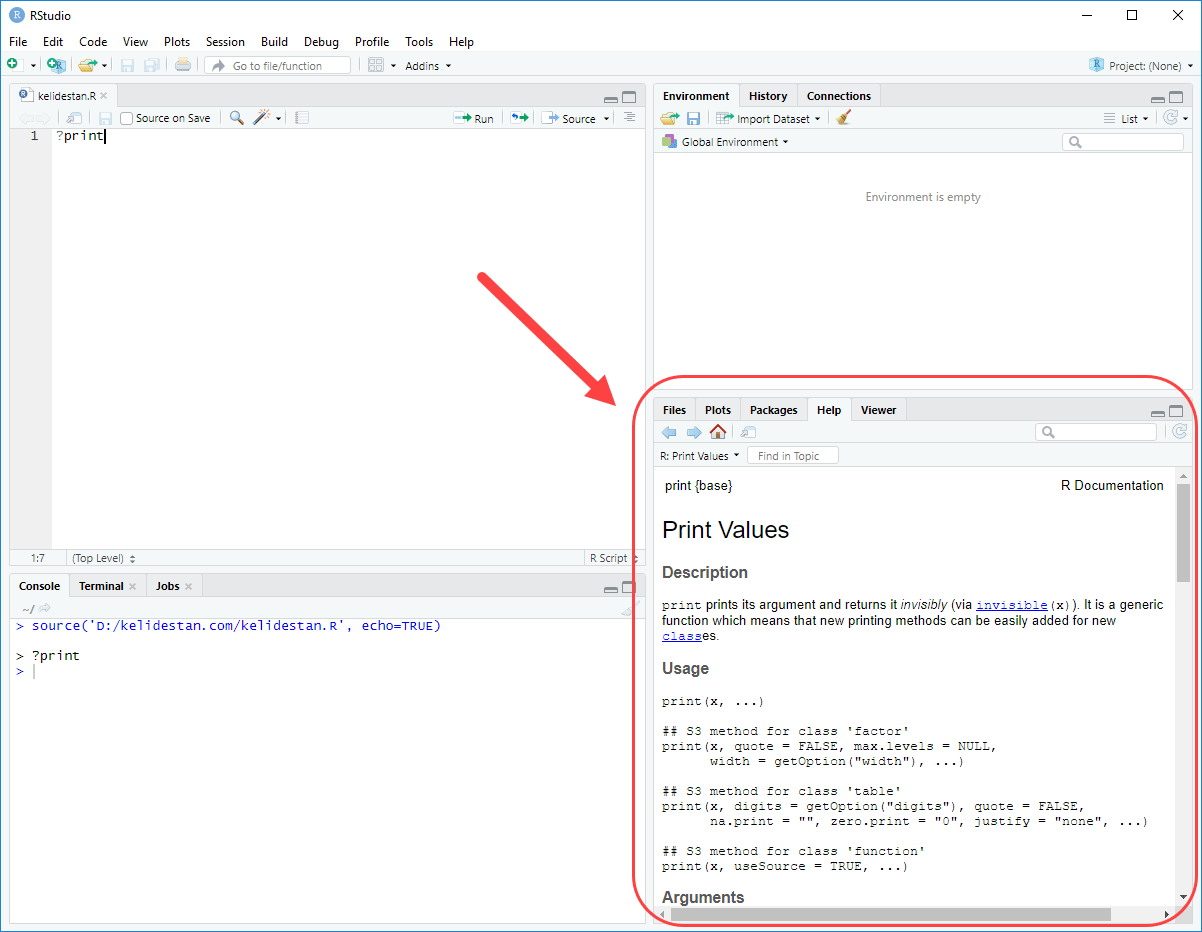This screenshot has width=1202, height=932.
Task: Click the Go to file/function field
Action: tap(278, 66)
